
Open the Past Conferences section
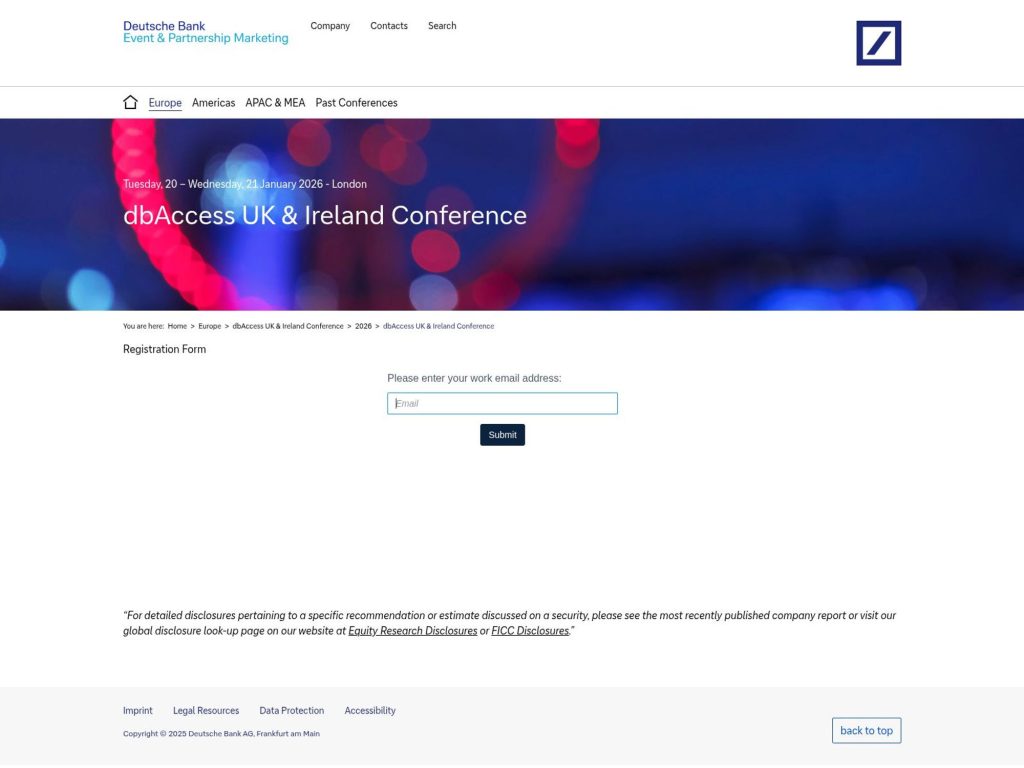click(356, 102)
